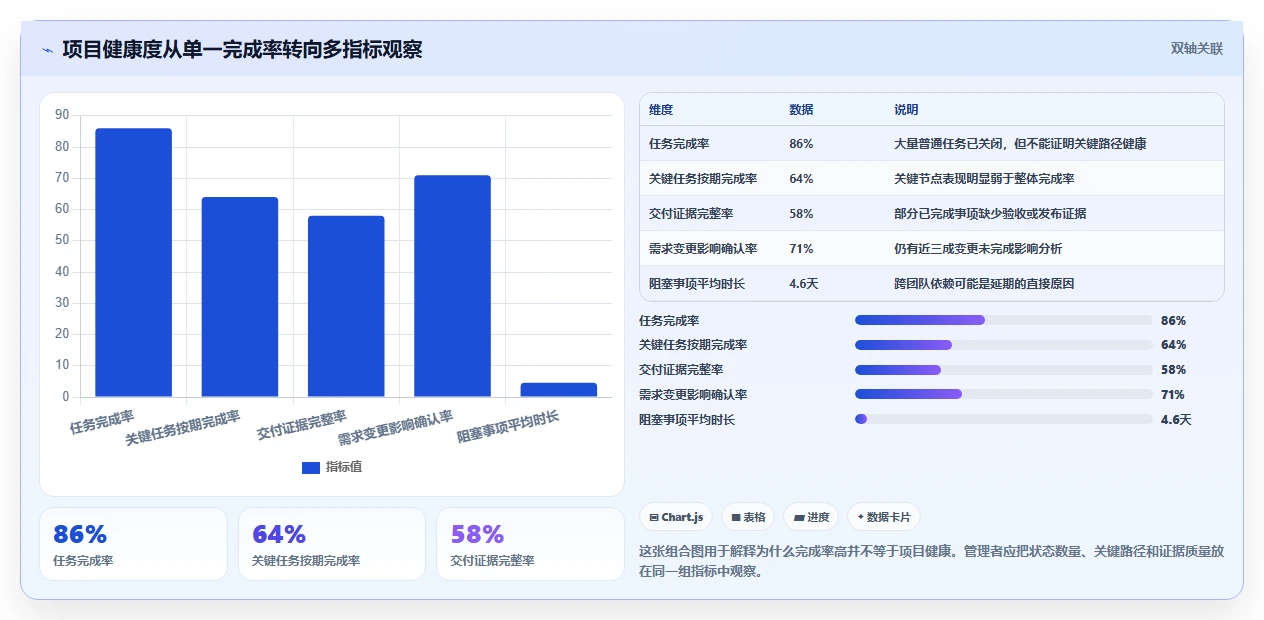Viewport: 1264px width, 620px height.
Task: Click x-axis label 需求变更影响确认率 under the chart
Action: tap(395, 428)
